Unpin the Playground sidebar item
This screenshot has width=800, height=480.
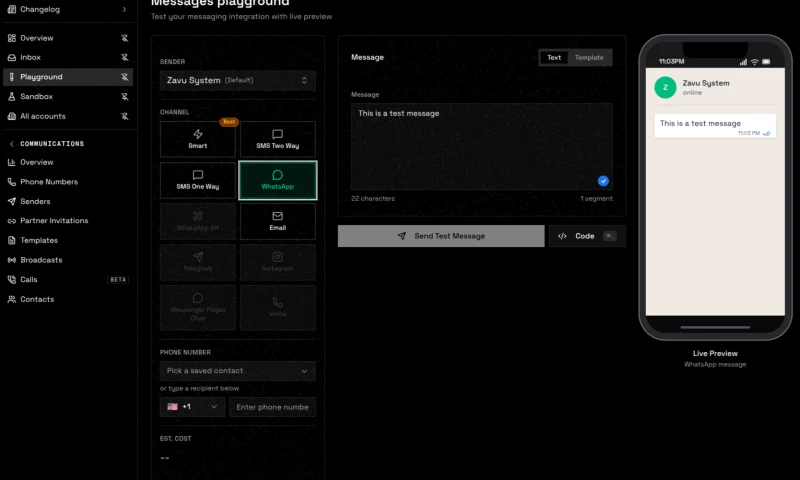coord(124,77)
